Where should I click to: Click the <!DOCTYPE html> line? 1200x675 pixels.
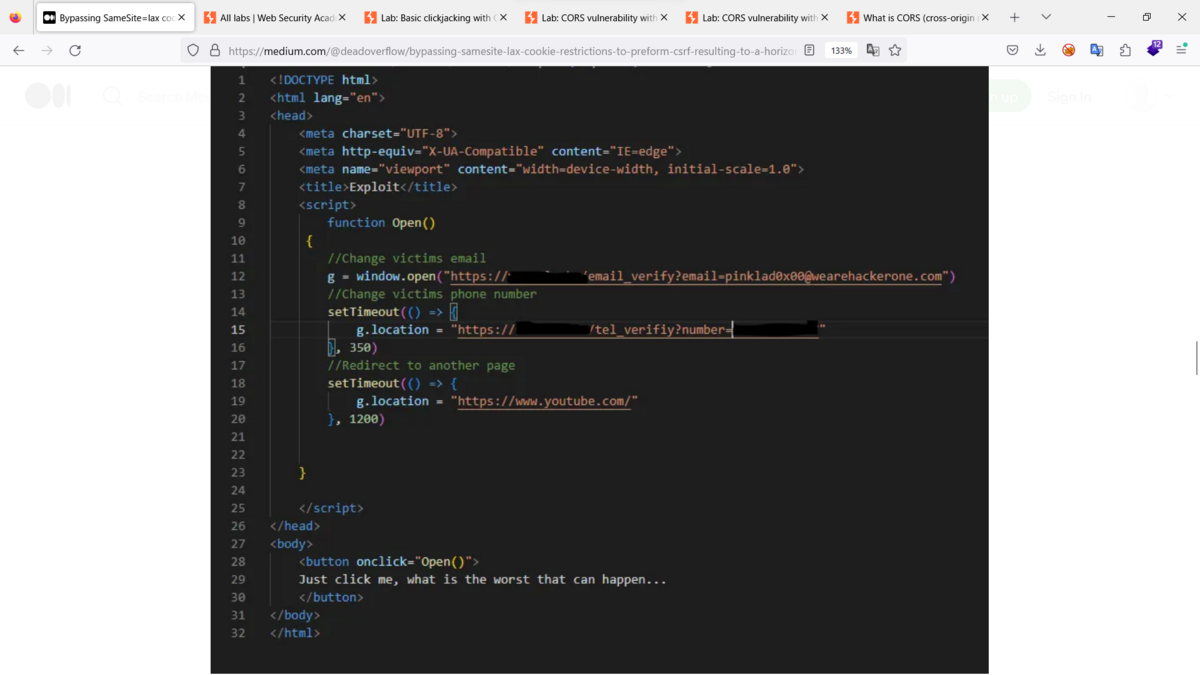(324, 80)
